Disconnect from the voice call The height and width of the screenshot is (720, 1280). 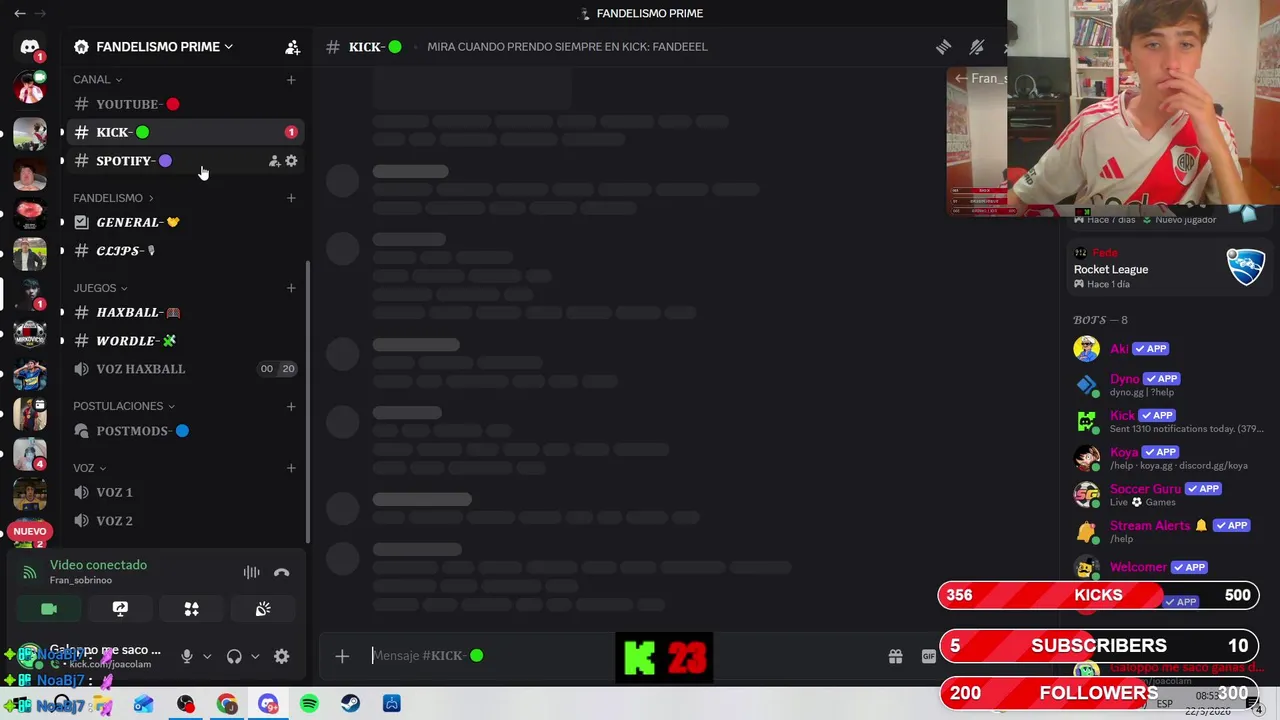[281, 573]
